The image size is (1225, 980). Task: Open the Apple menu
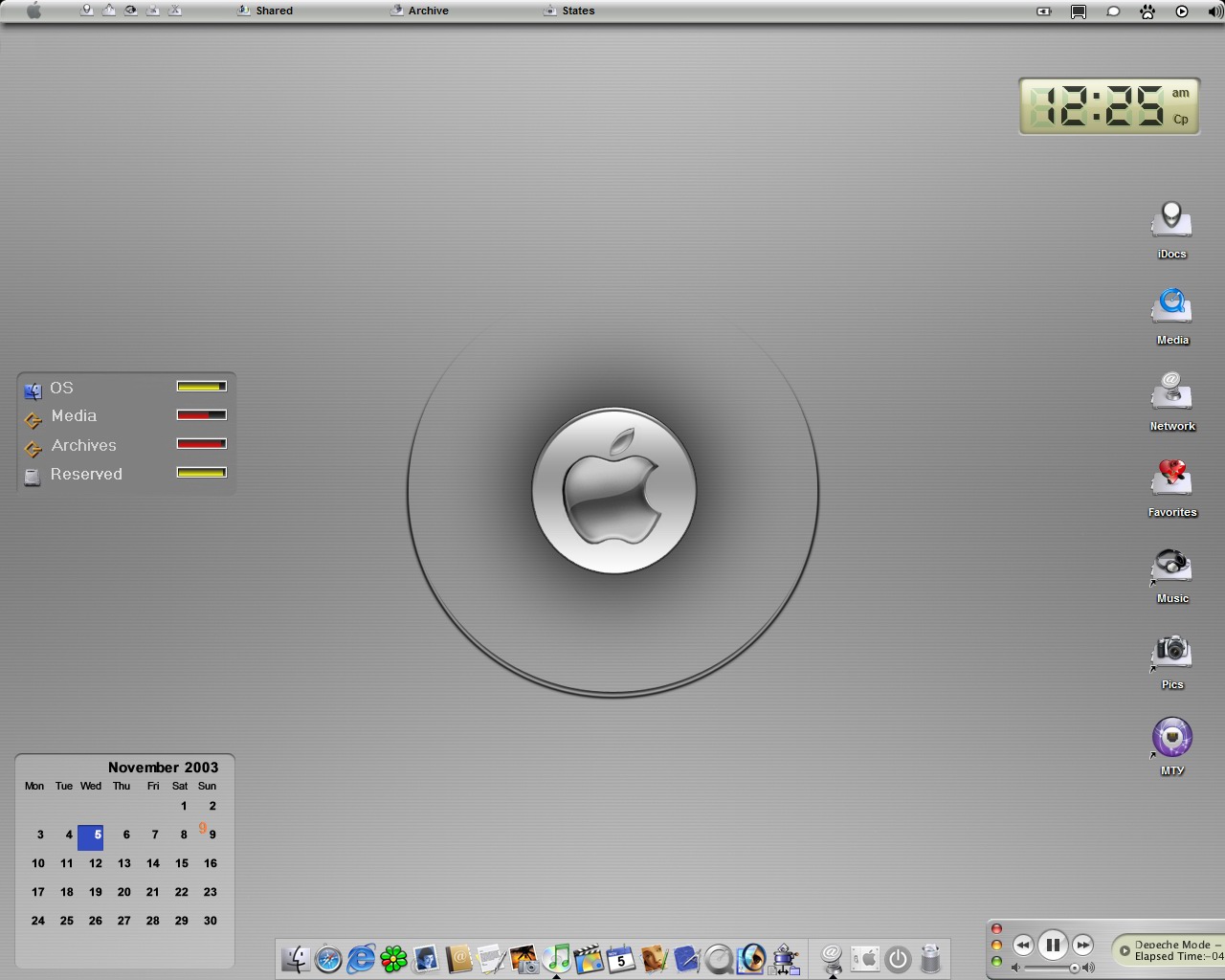pos(33,11)
